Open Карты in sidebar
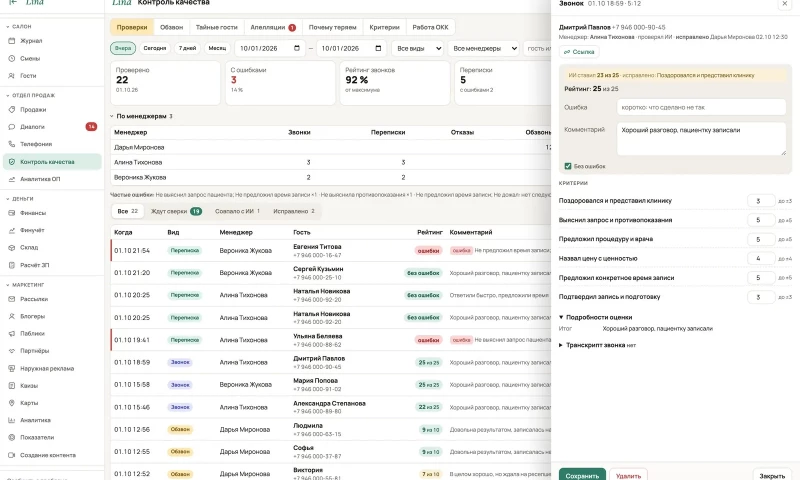Image resolution: width=800 pixels, height=480 pixels. pos(51,403)
